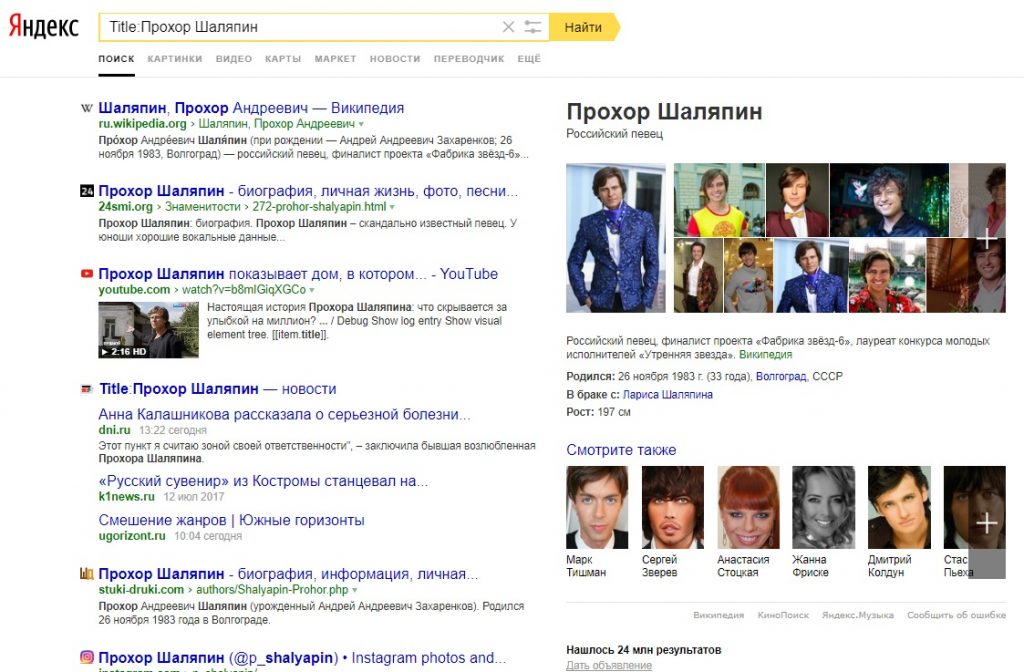Open the Новости search tab
The width and height of the screenshot is (1024, 672).
click(x=395, y=59)
